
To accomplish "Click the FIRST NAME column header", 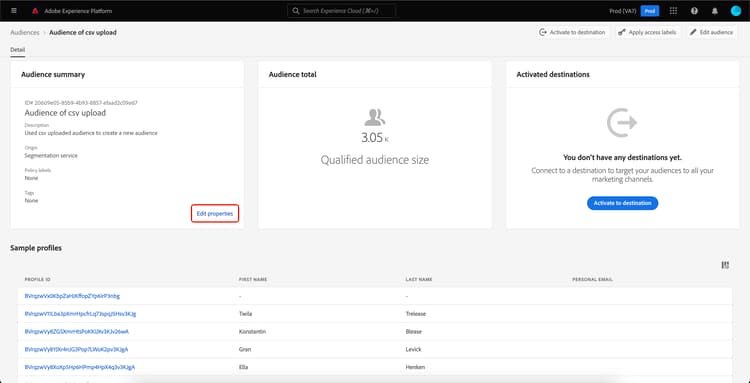I will tap(253, 279).
